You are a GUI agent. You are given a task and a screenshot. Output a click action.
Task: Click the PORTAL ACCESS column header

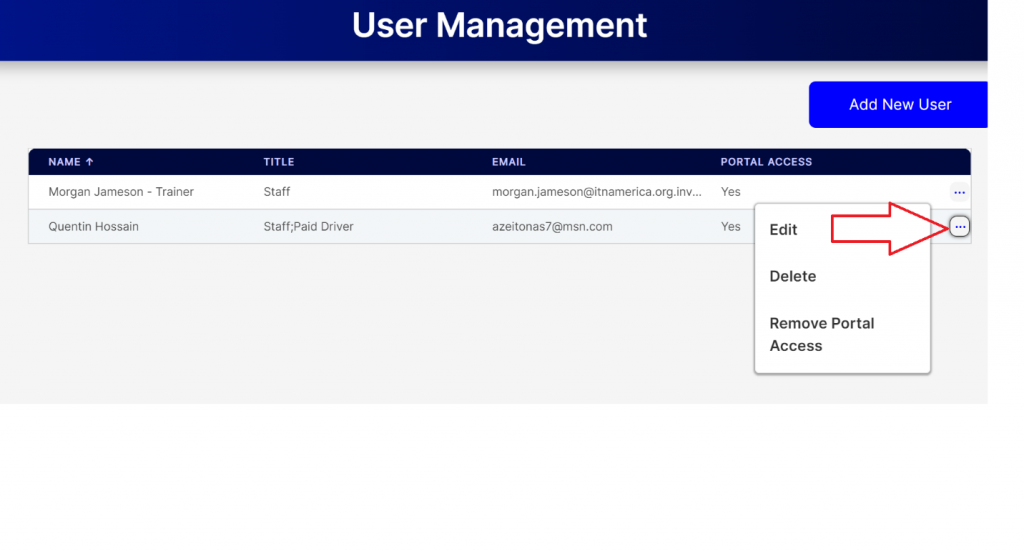tap(766, 162)
